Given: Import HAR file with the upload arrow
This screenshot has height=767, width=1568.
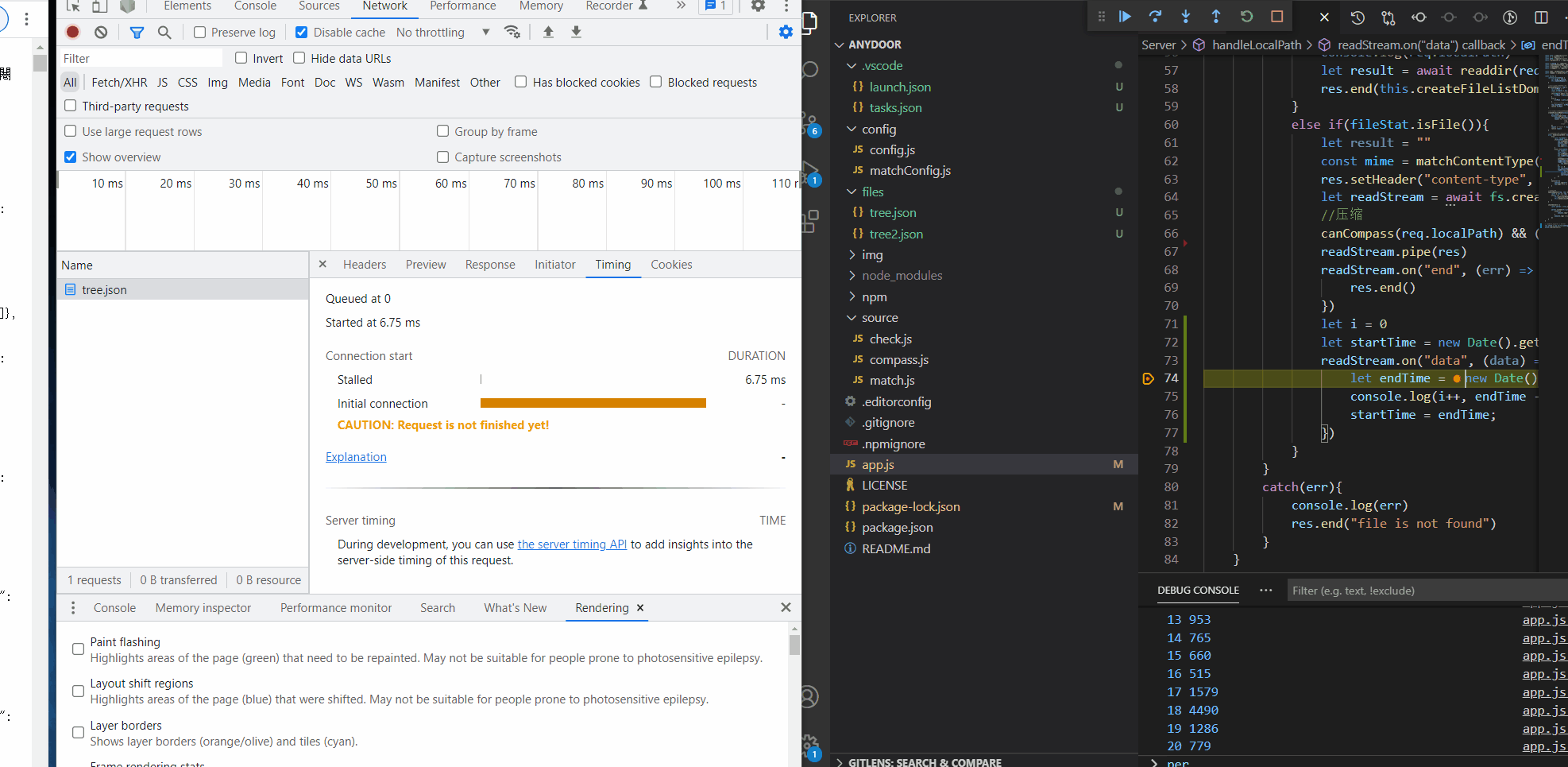Looking at the screenshot, I should click(x=548, y=32).
